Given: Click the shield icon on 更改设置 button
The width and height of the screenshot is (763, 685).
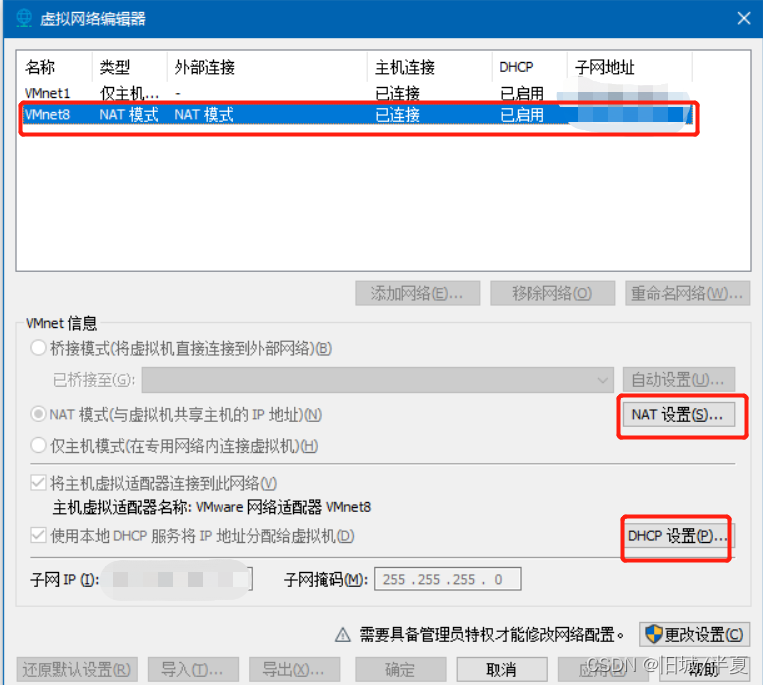Looking at the screenshot, I should tap(654, 634).
